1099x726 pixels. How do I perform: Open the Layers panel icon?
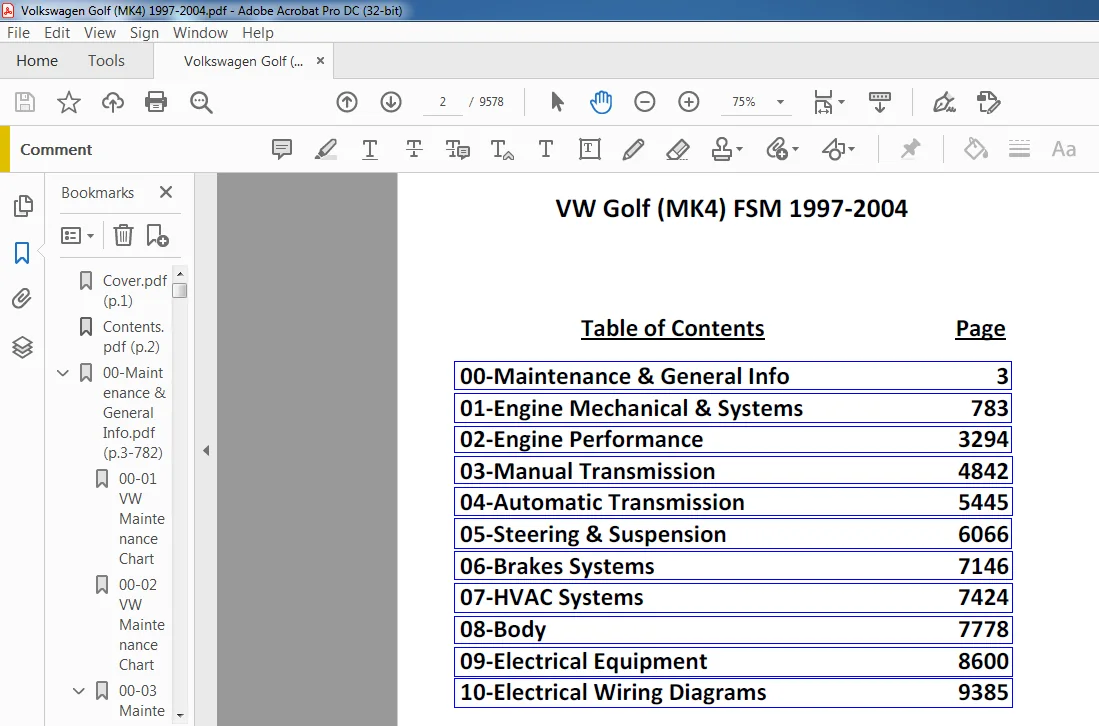pyautogui.click(x=22, y=347)
